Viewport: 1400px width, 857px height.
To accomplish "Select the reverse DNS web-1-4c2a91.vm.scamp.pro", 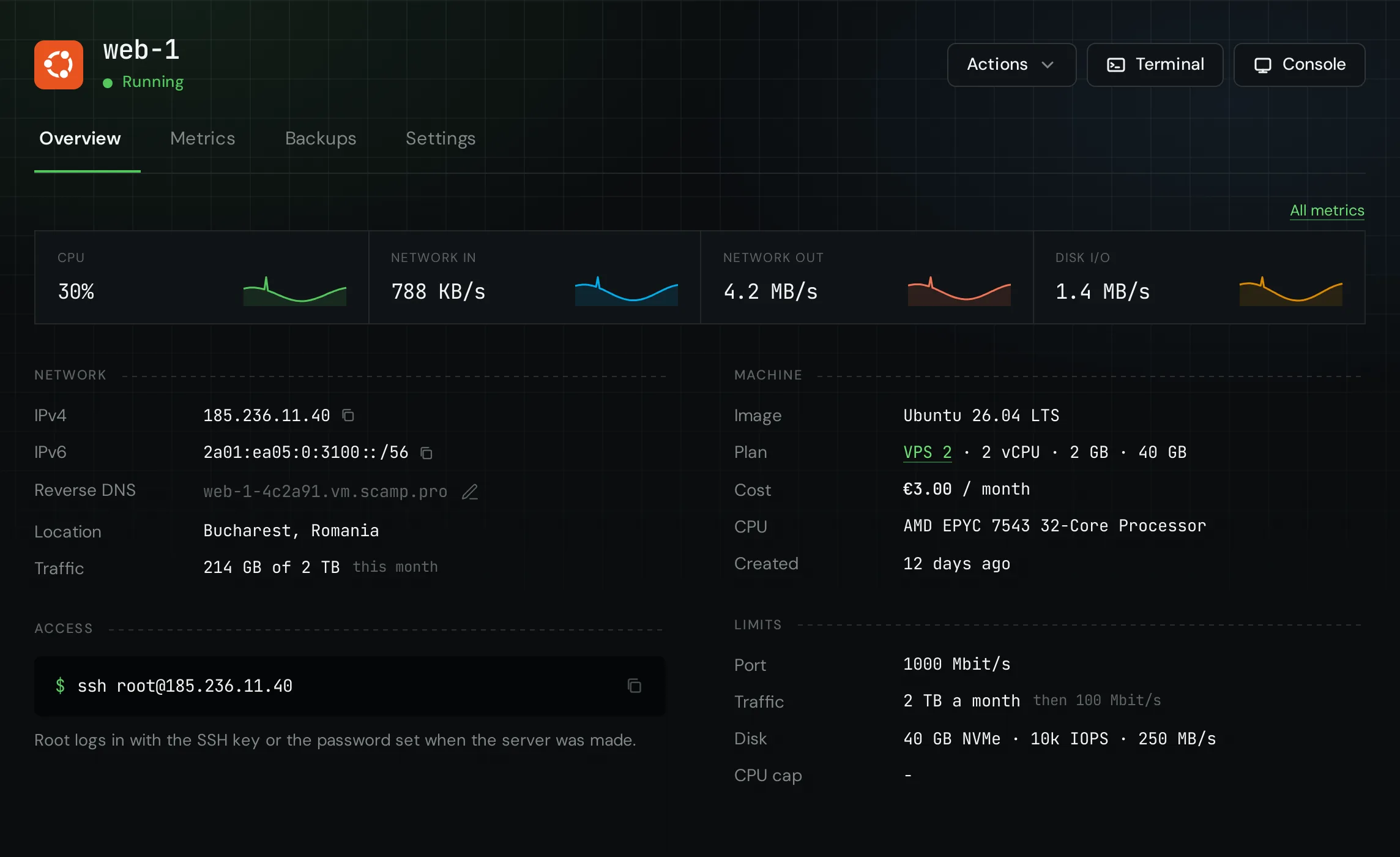I will pyautogui.click(x=325, y=492).
